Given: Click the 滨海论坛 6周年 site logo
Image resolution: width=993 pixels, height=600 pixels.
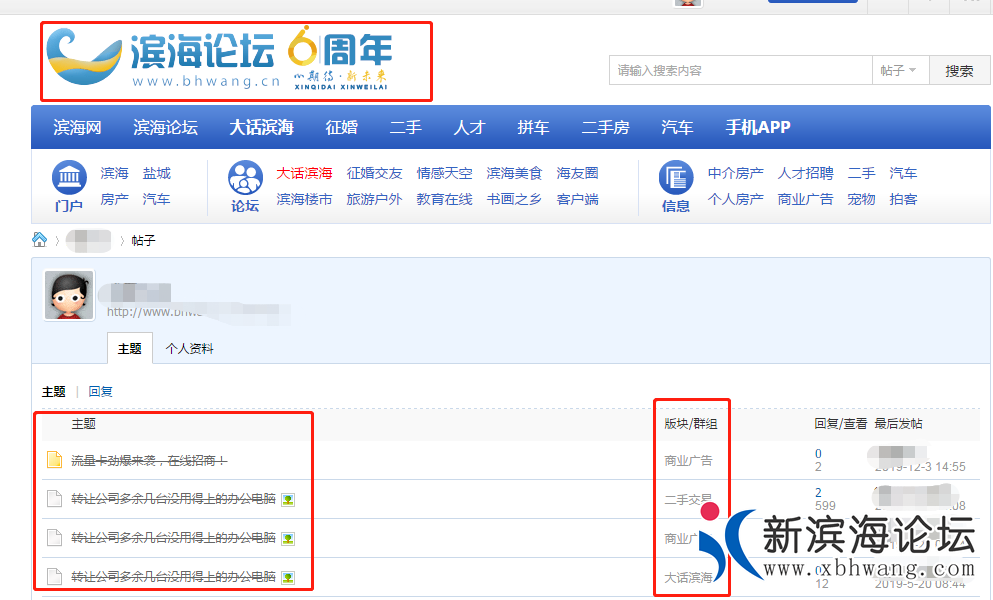Looking at the screenshot, I should coord(235,58).
